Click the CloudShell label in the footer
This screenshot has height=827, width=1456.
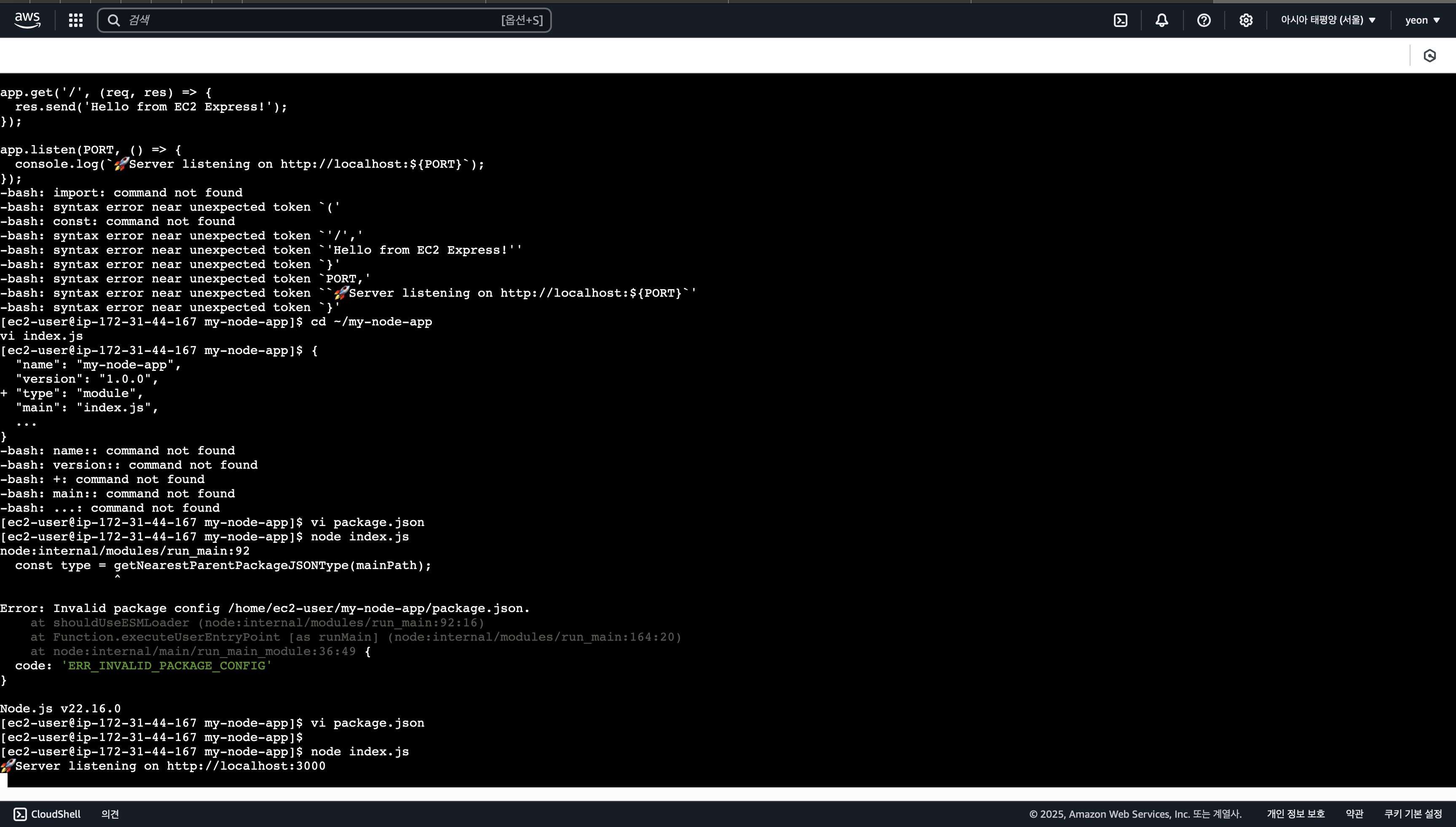point(56,814)
